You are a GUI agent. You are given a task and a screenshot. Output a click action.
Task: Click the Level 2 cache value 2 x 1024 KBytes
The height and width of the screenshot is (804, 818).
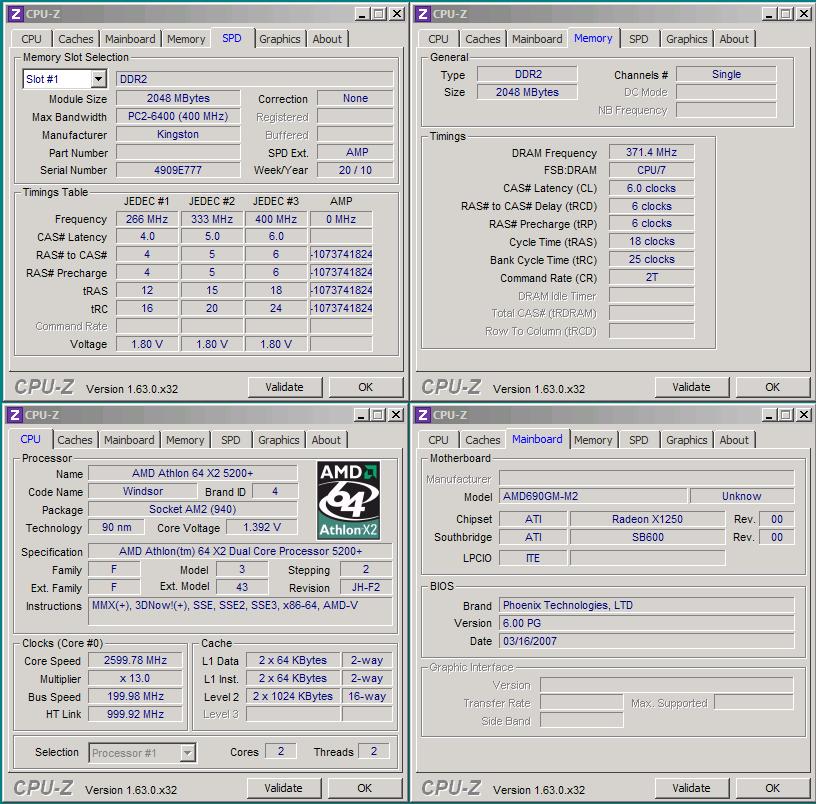click(293, 696)
